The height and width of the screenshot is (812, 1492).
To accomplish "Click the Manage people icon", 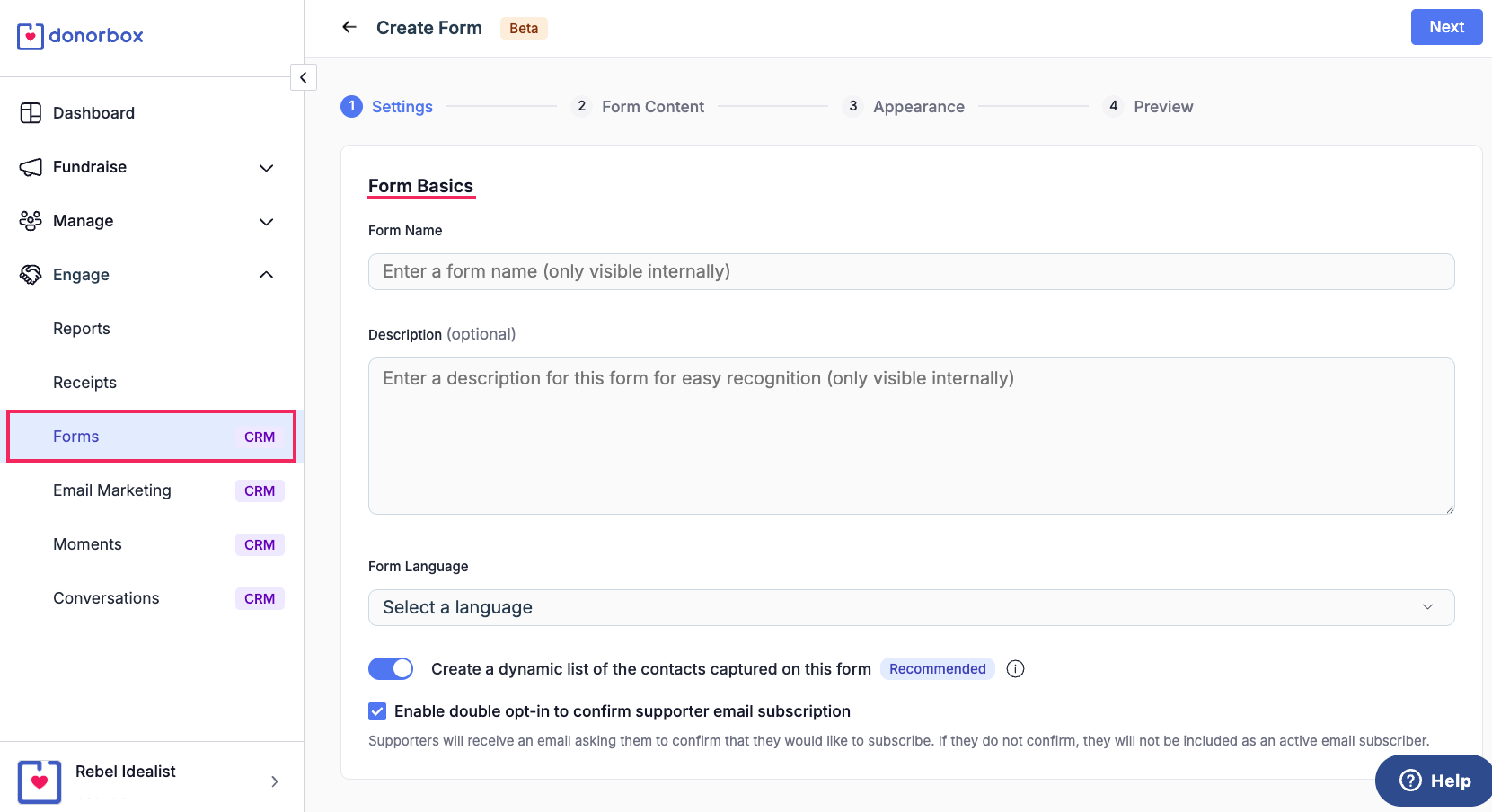I will [x=31, y=221].
